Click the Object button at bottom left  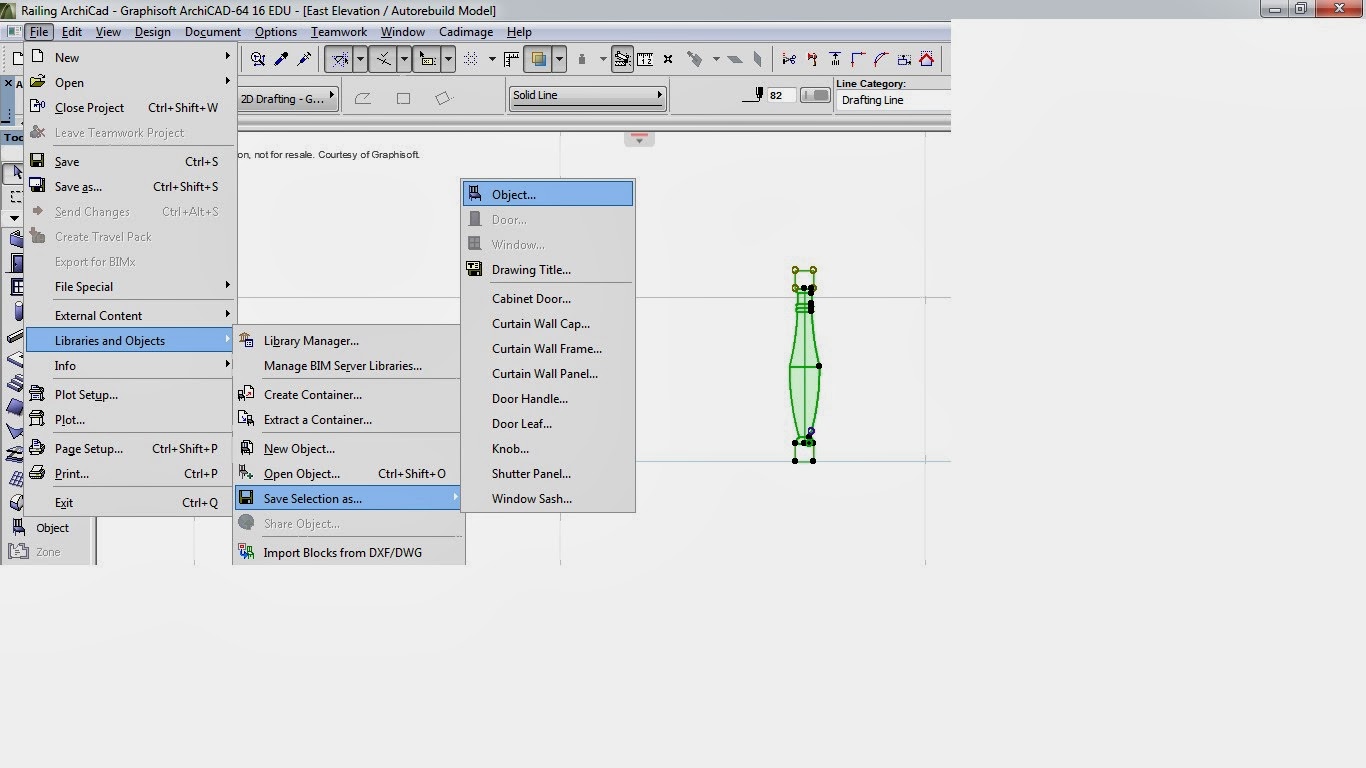(x=51, y=527)
